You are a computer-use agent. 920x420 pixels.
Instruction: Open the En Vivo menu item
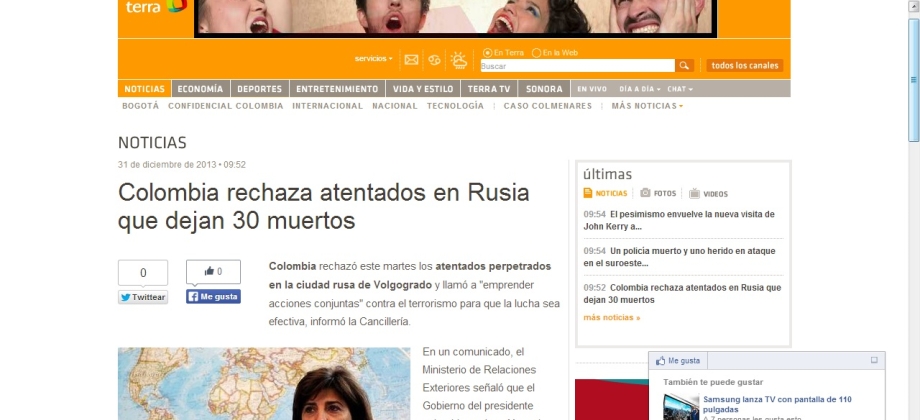pyautogui.click(x=592, y=89)
